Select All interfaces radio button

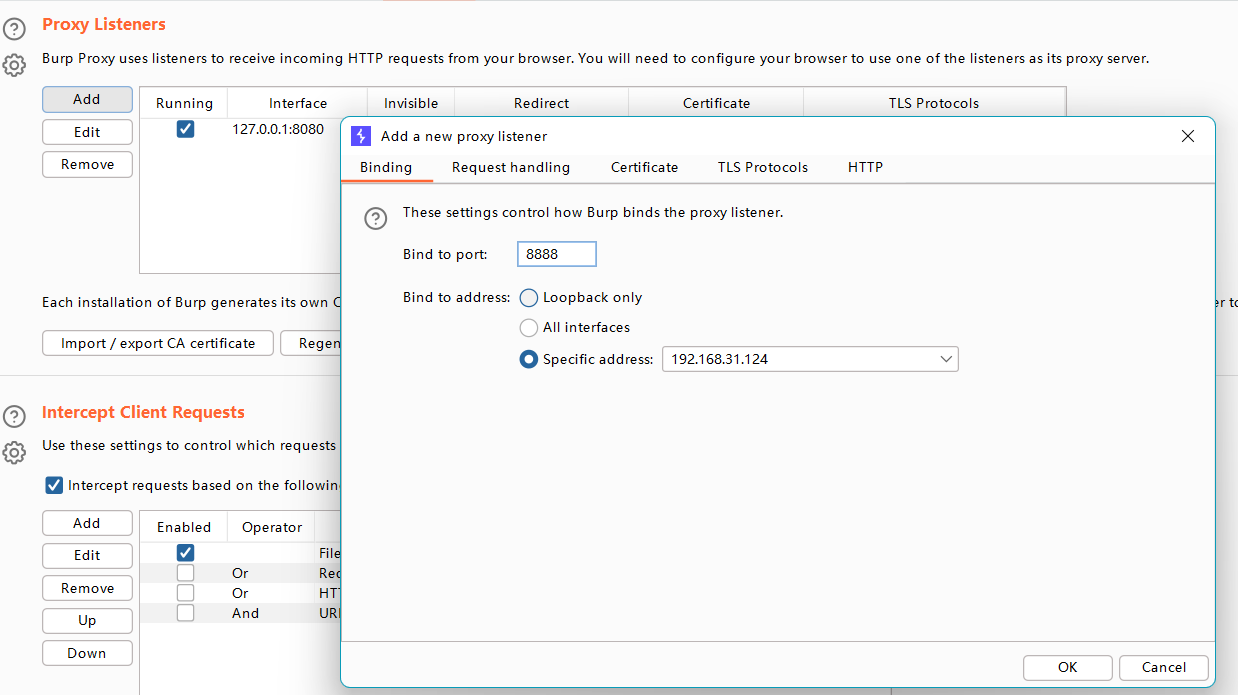point(529,328)
